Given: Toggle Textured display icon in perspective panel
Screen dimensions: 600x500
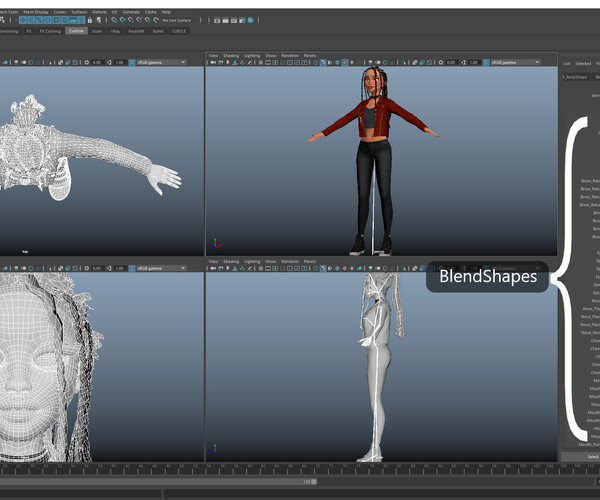Looking at the screenshot, I should click(x=344, y=62).
